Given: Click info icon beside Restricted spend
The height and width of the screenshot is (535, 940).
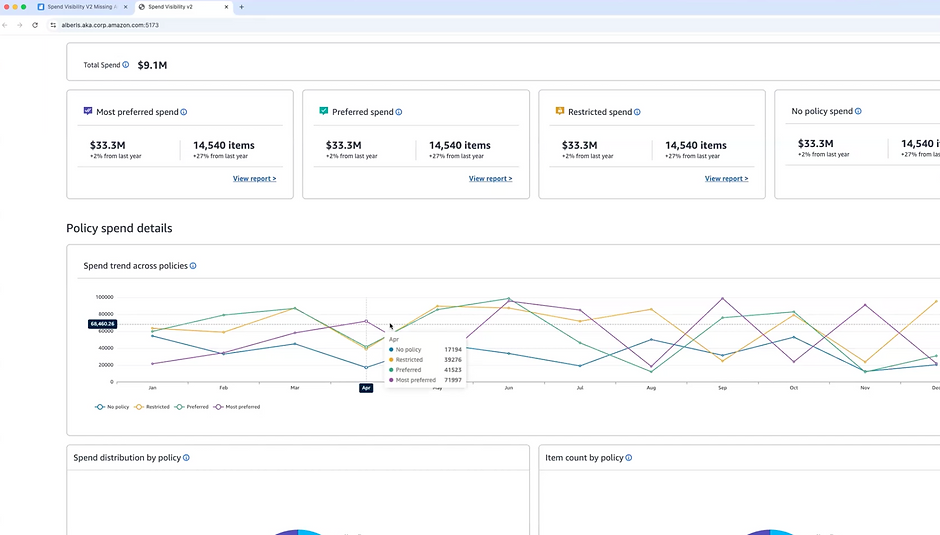Looking at the screenshot, I should pos(637,112).
